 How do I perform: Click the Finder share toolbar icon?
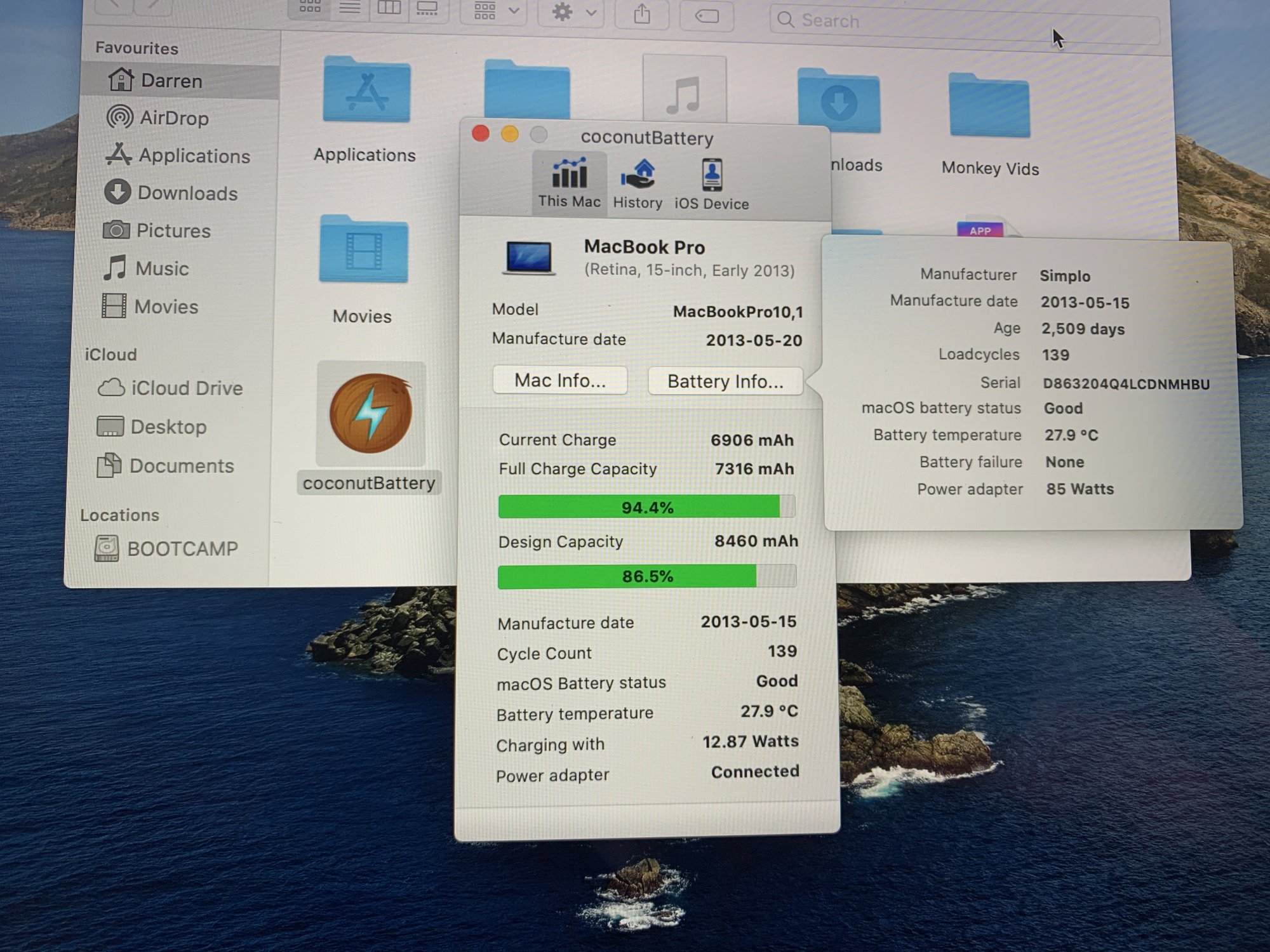[x=642, y=15]
